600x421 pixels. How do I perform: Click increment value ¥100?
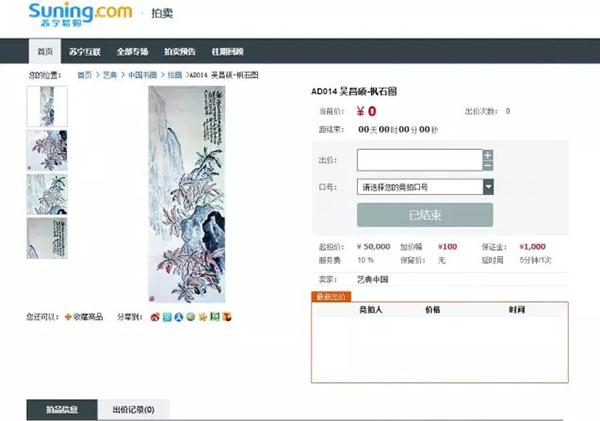(x=447, y=247)
